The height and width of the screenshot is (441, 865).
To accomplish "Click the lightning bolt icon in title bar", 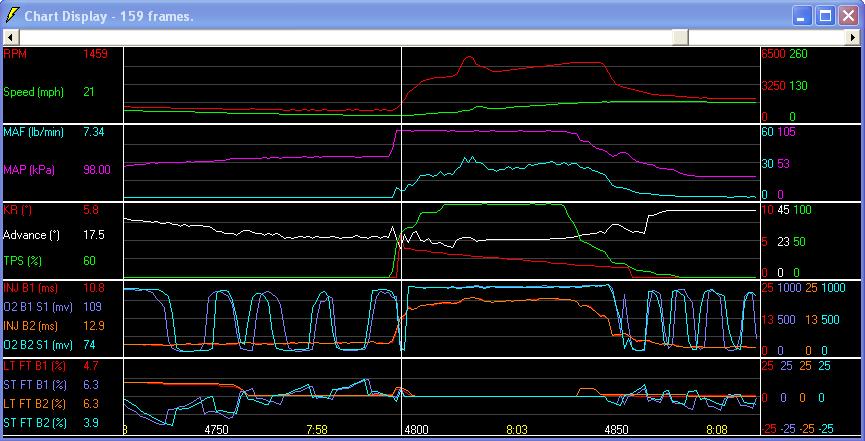I will click(x=13, y=15).
